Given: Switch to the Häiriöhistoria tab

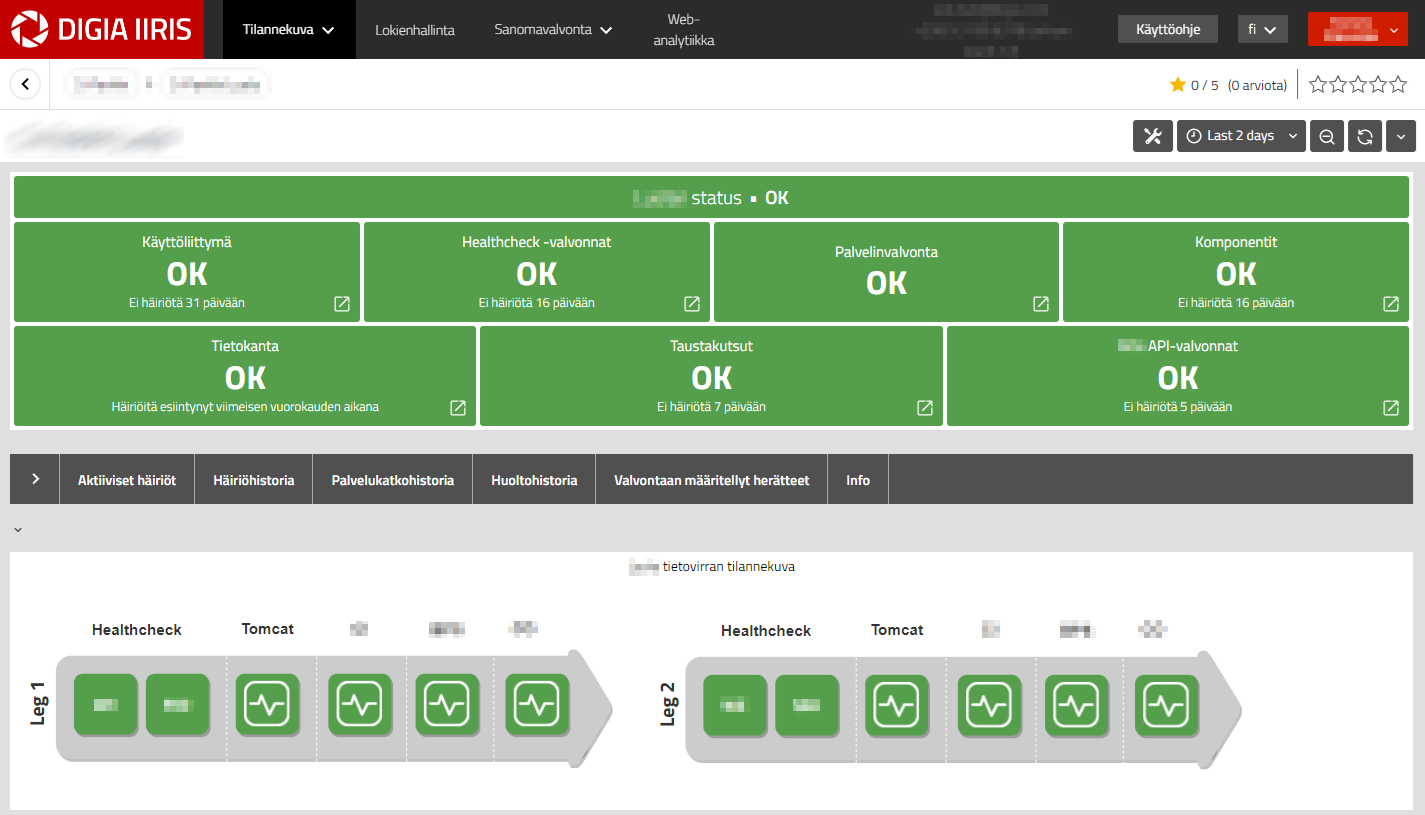Looking at the screenshot, I should [x=254, y=480].
